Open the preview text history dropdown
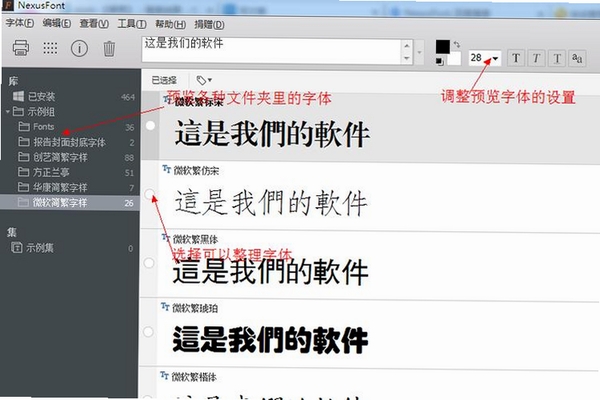Viewport: 600px width, 400px height. tap(420, 52)
